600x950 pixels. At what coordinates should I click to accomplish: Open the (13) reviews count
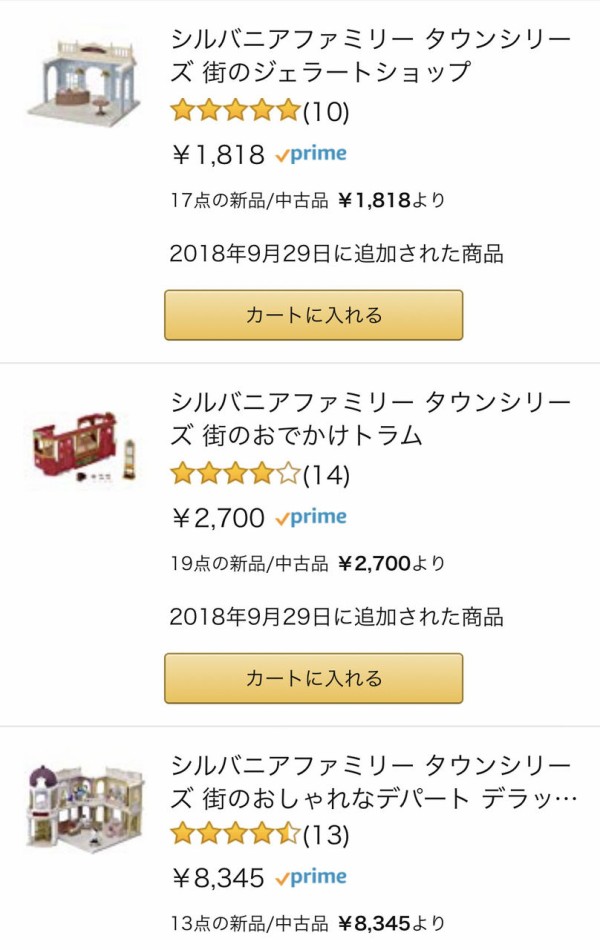coord(326,833)
